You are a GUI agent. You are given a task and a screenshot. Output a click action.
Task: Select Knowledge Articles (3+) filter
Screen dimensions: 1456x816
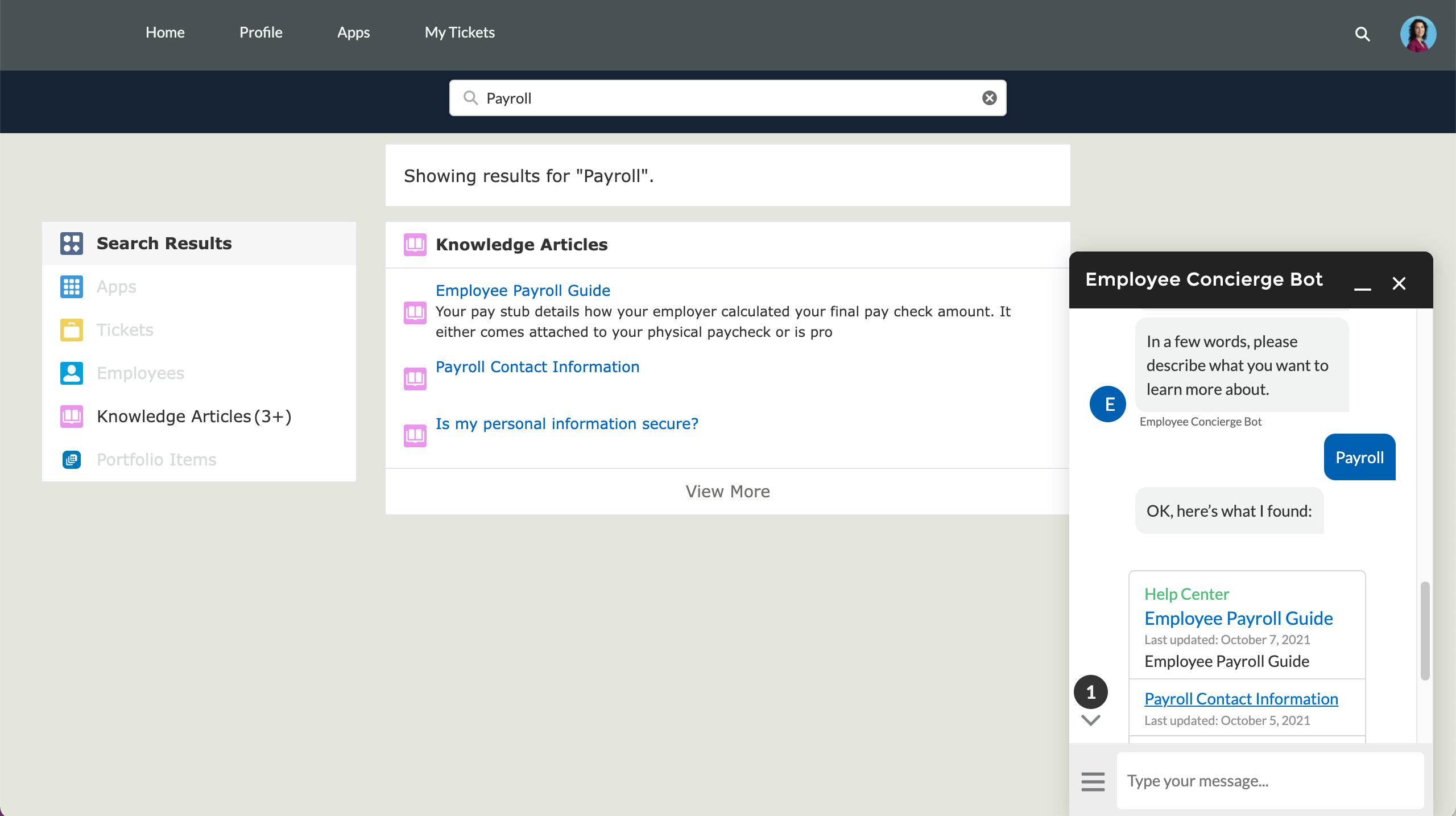[x=193, y=417]
